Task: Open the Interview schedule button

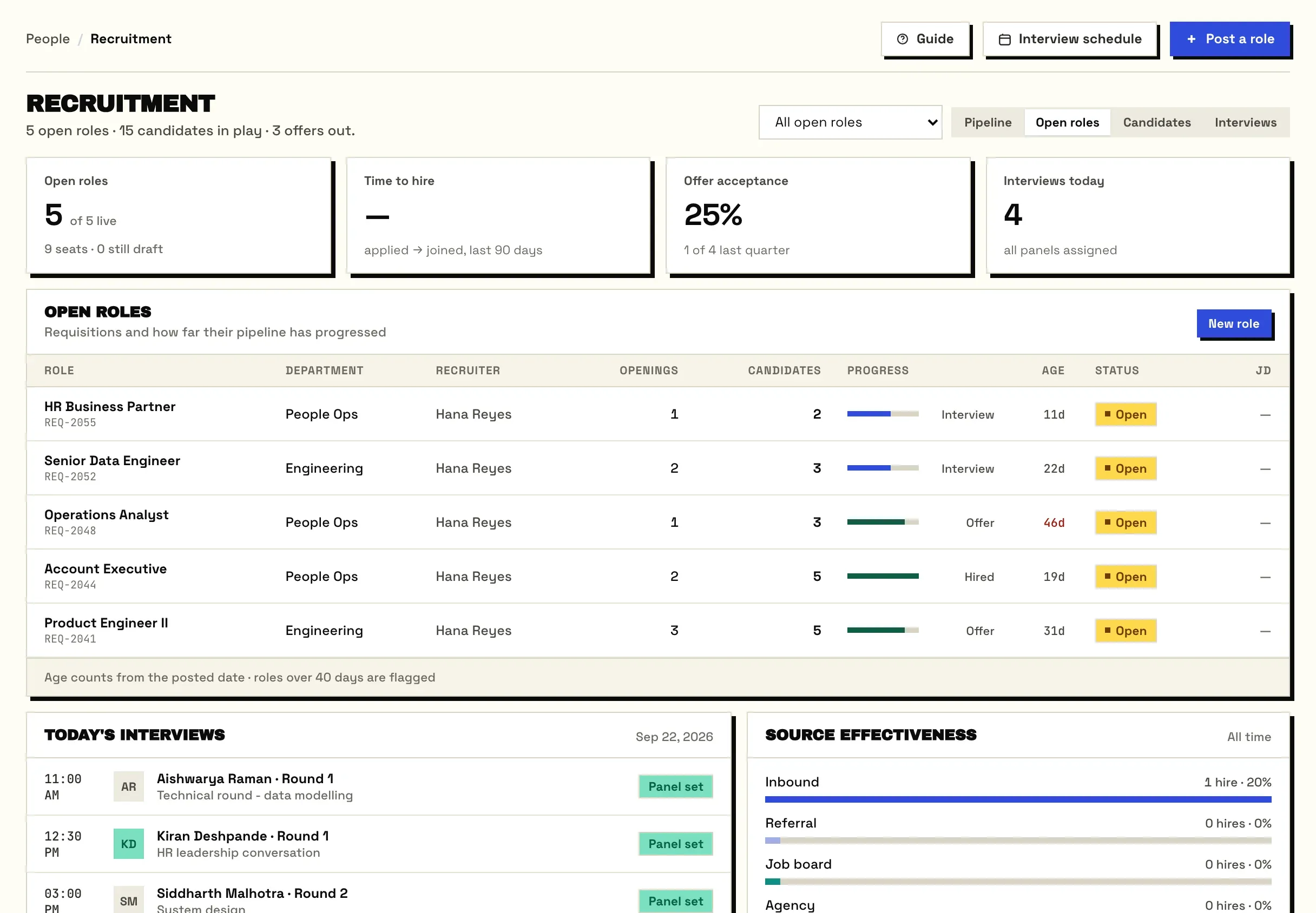Action: [1069, 39]
